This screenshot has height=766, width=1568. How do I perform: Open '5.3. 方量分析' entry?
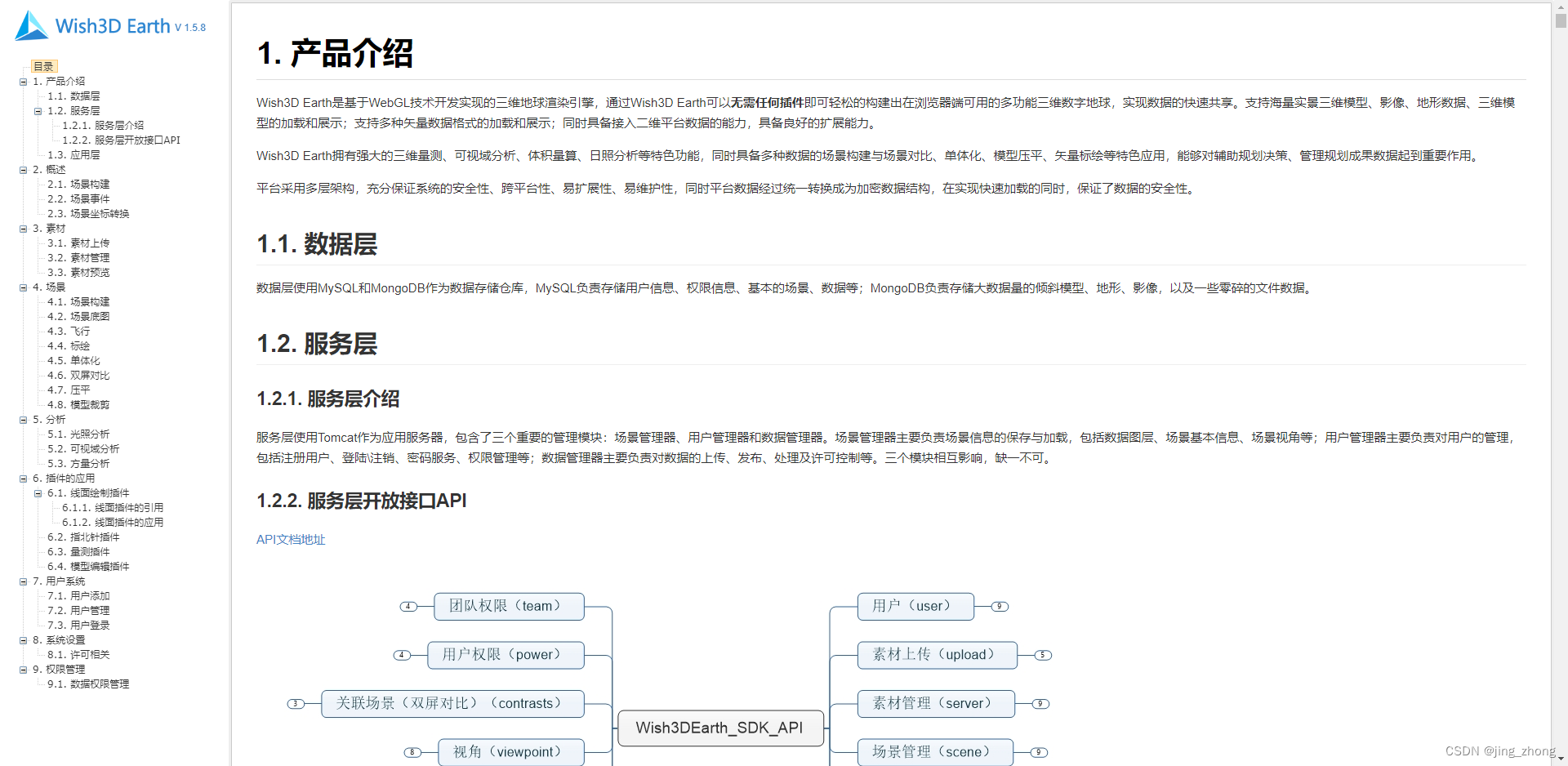(x=78, y=464)
